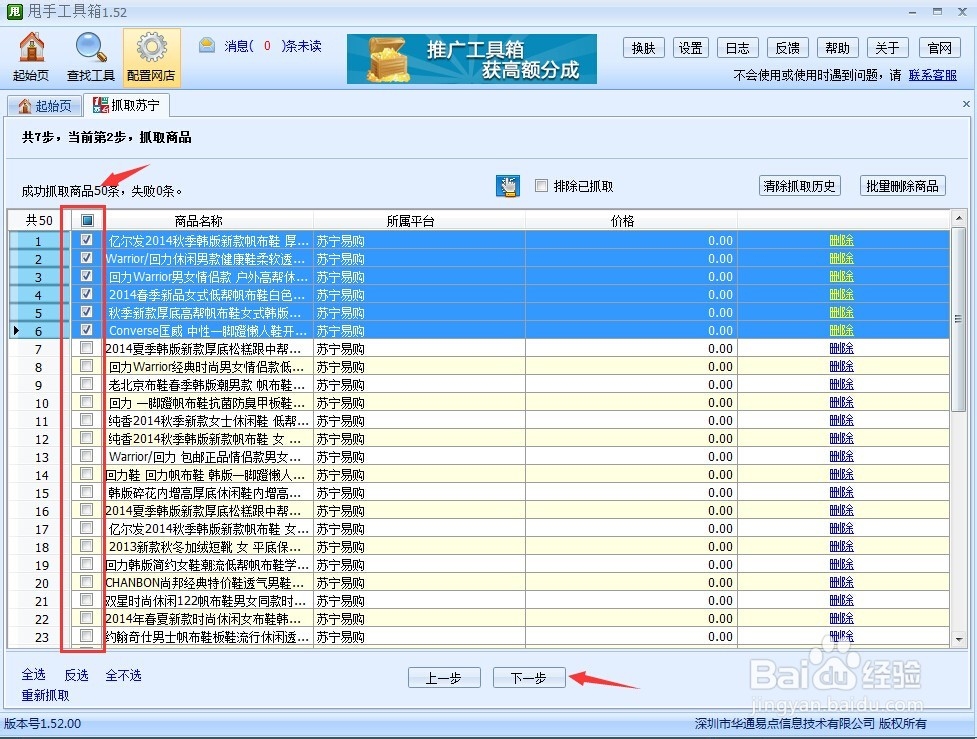Switch to the 起始页 tab

(44, 106)
